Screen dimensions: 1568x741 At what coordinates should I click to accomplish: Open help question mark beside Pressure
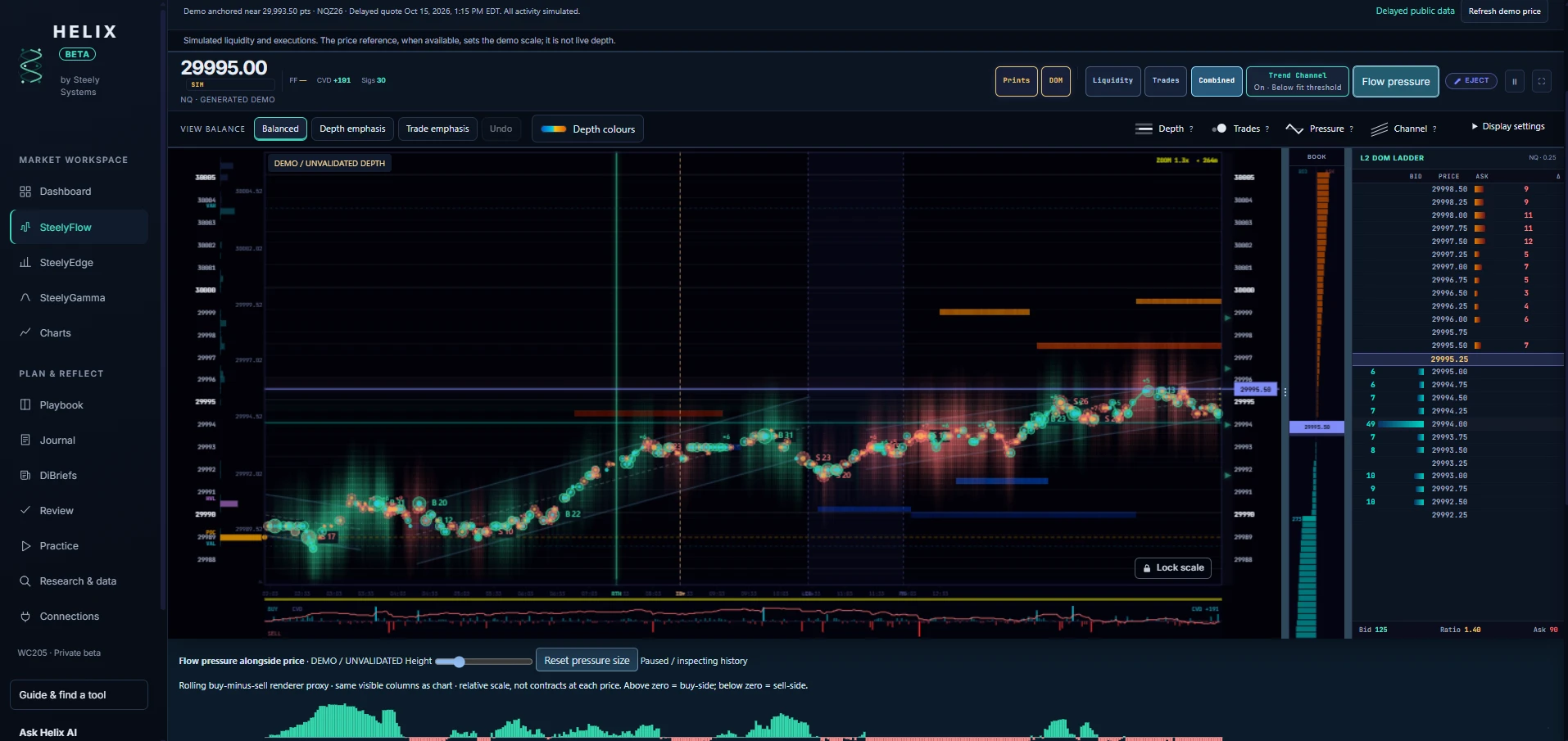[1351, 129]
